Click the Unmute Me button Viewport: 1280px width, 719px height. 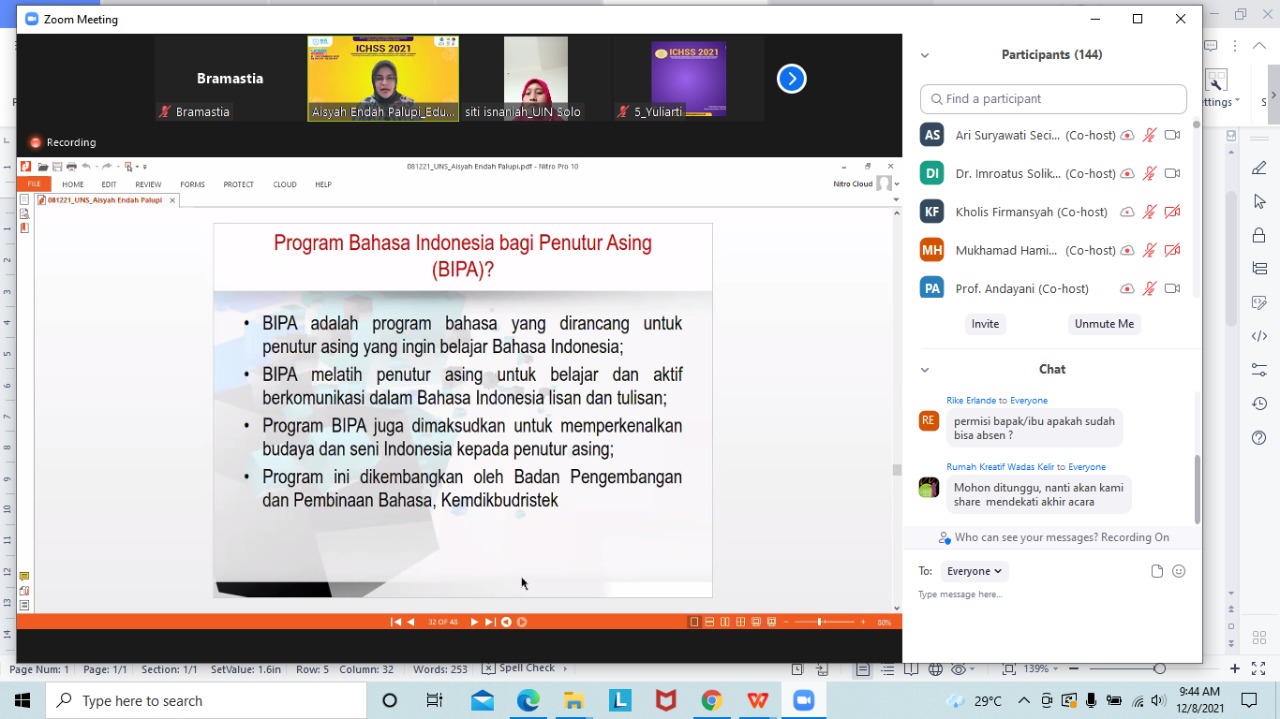[x=1104, y=324]
